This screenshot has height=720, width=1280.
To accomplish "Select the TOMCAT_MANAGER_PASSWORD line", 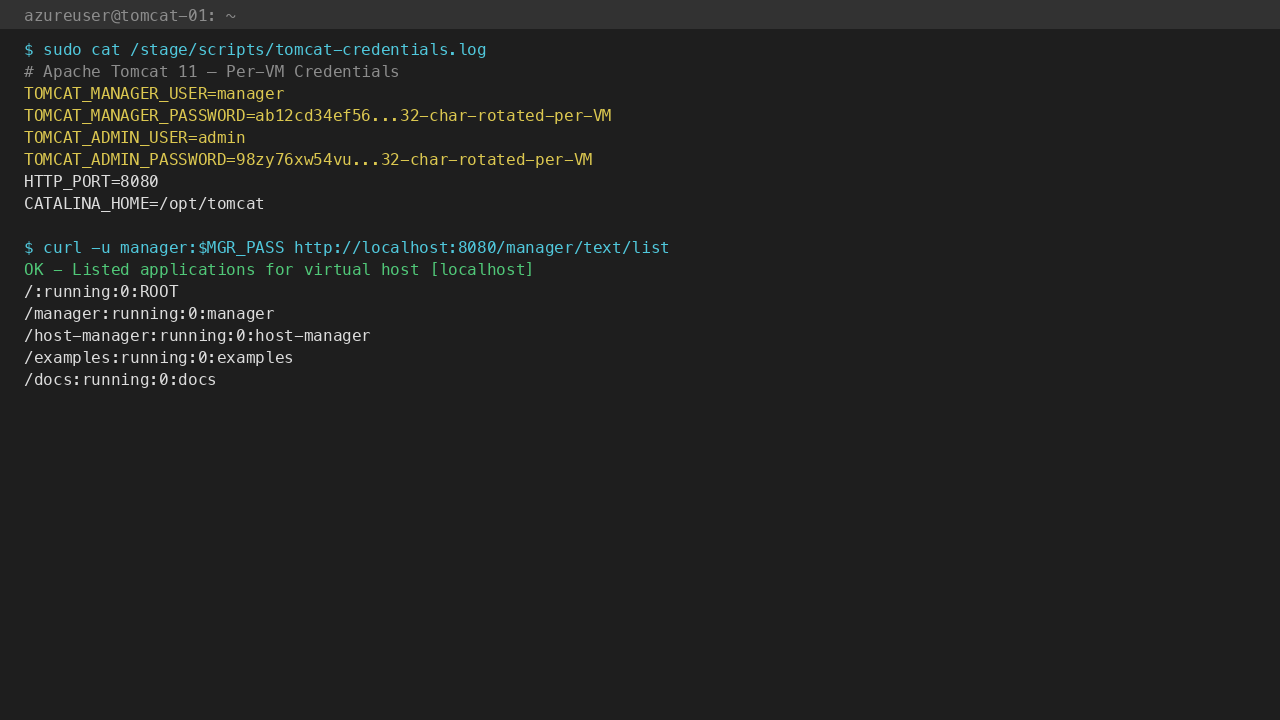I will click(x=318, y=116).
